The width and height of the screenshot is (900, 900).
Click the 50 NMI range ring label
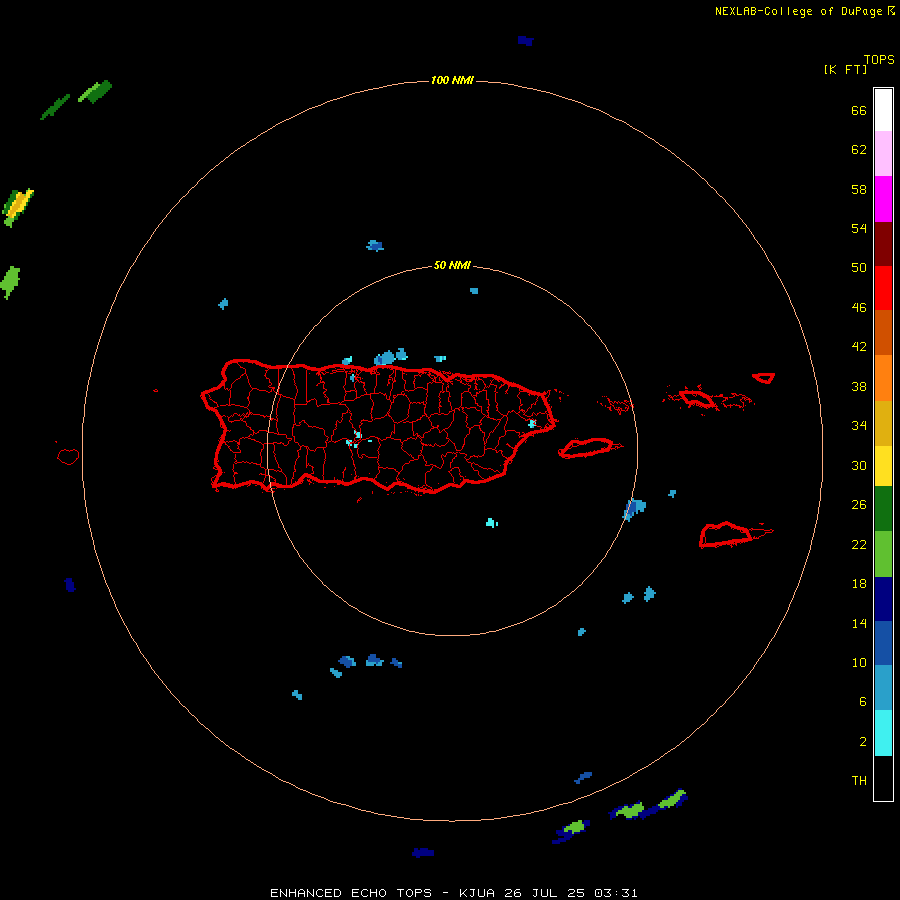coord(452,265)
